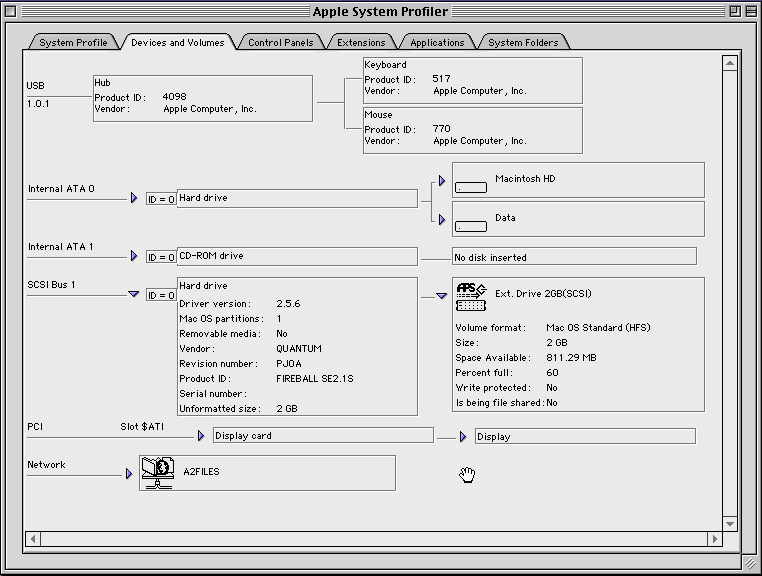Click the USB Mouse device box
Screen dimensions: 762x576
click(473, 130)
